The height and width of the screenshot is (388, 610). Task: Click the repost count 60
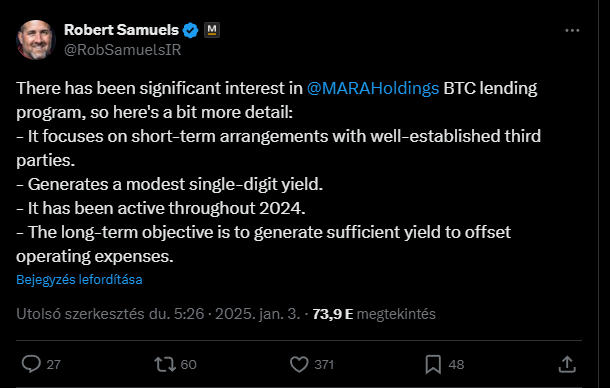pos(189,365)
